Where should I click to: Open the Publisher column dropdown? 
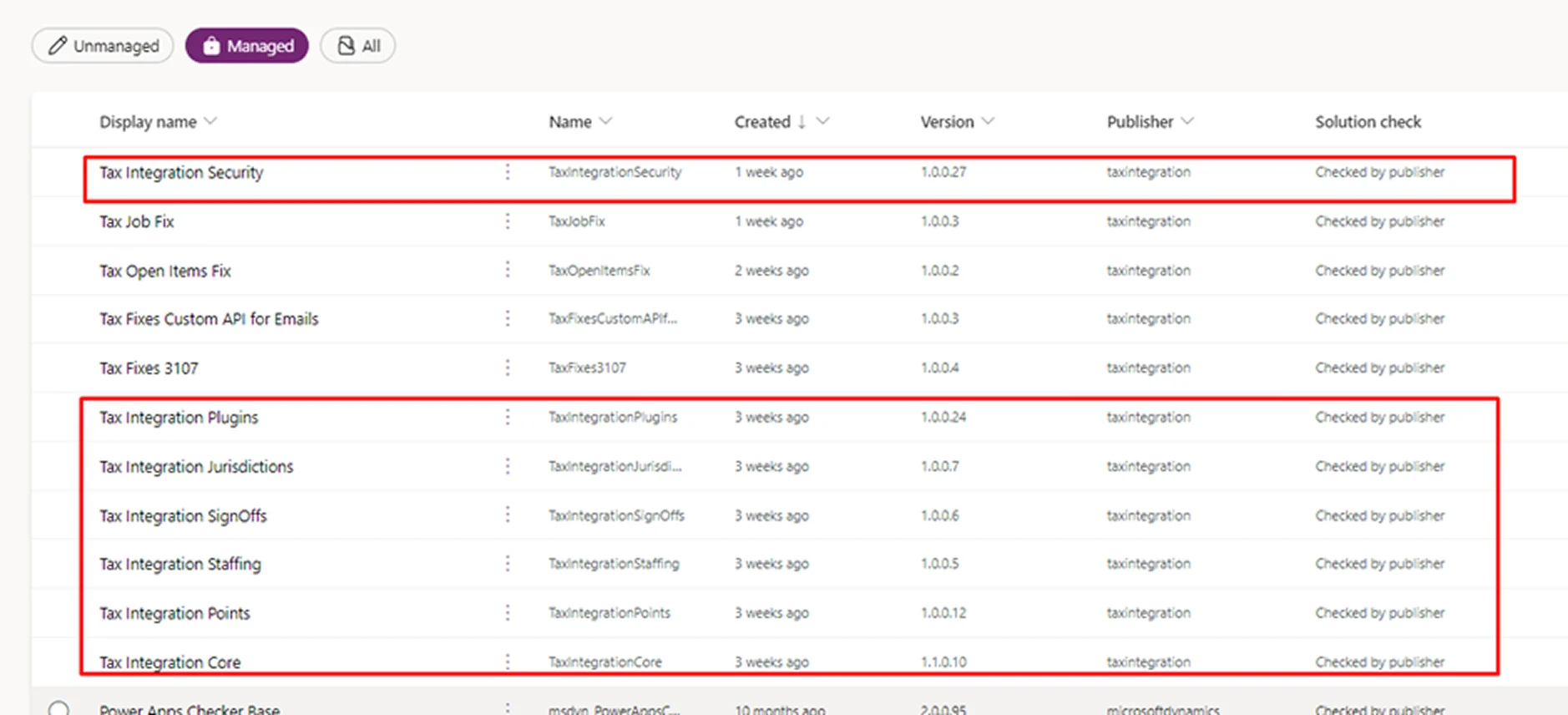click(x=1188, y=122)
